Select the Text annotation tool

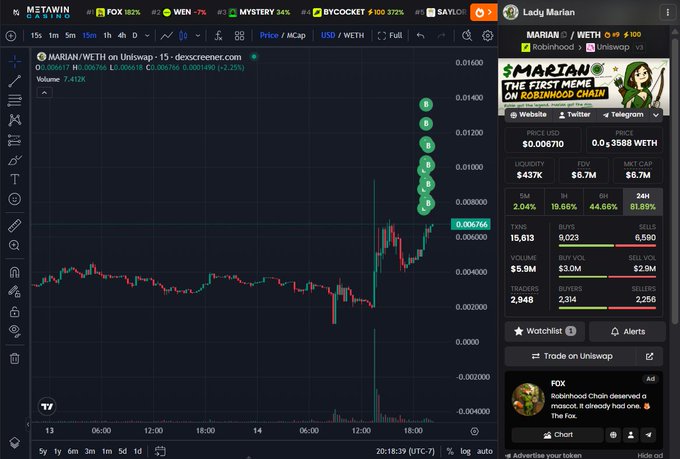point(15,179)
